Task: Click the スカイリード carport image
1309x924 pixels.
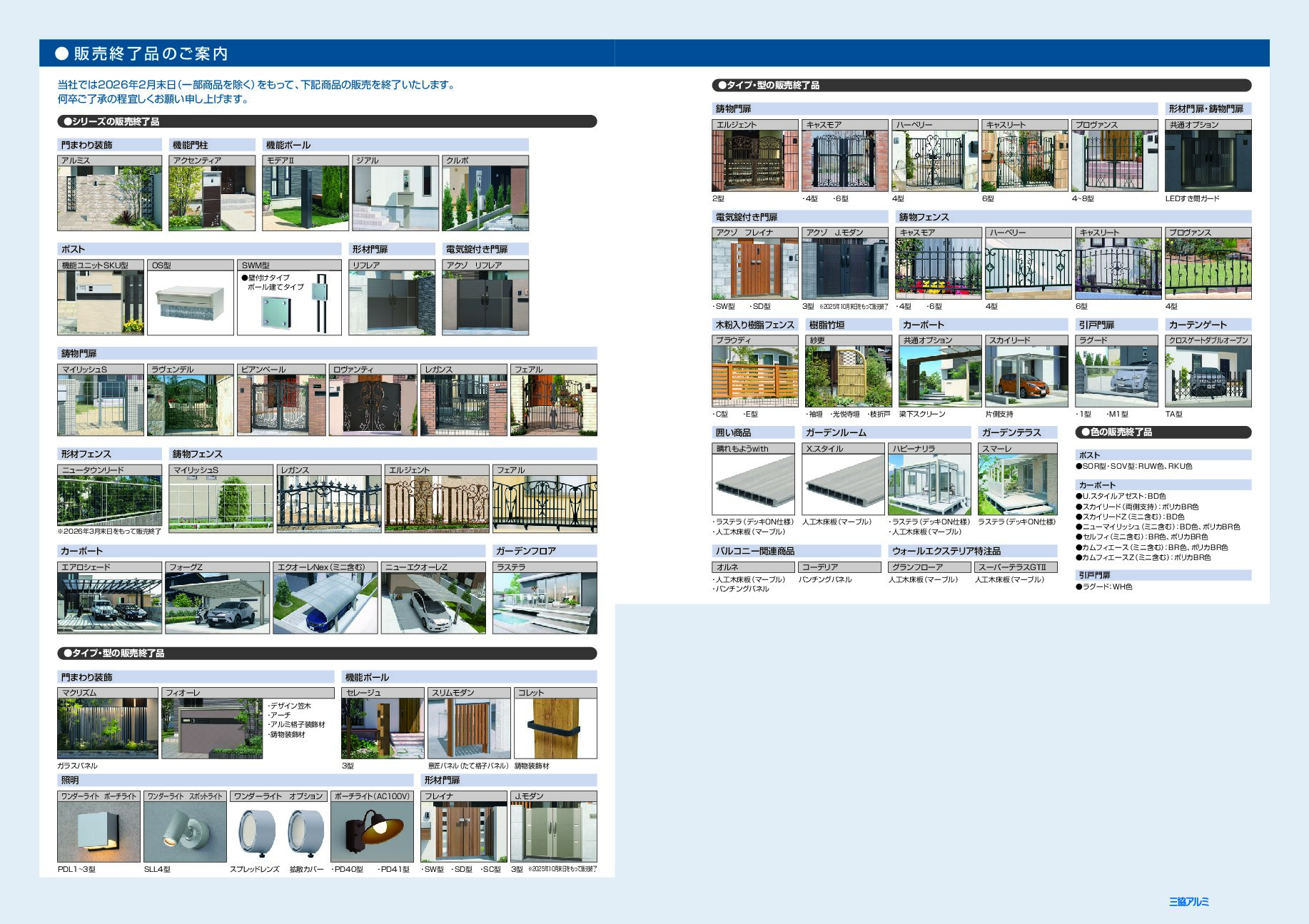Action: tap(1028, 376)
